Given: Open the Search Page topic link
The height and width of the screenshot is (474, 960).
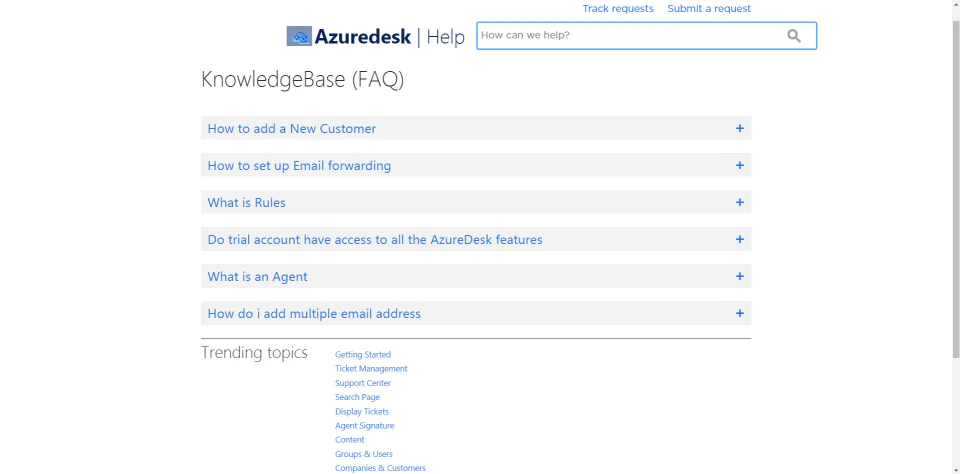Looking at the screenshot, I should [x=357, y=397].
